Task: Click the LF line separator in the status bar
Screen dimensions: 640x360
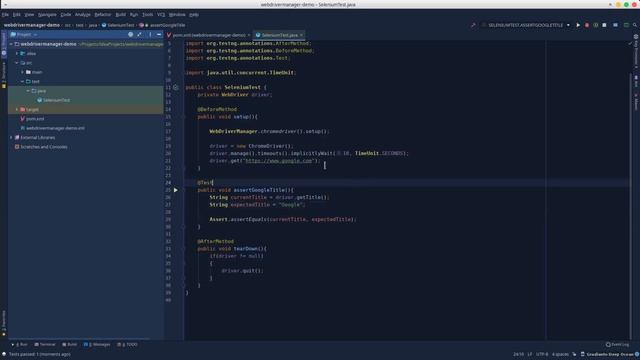Action: click(530, 354)
